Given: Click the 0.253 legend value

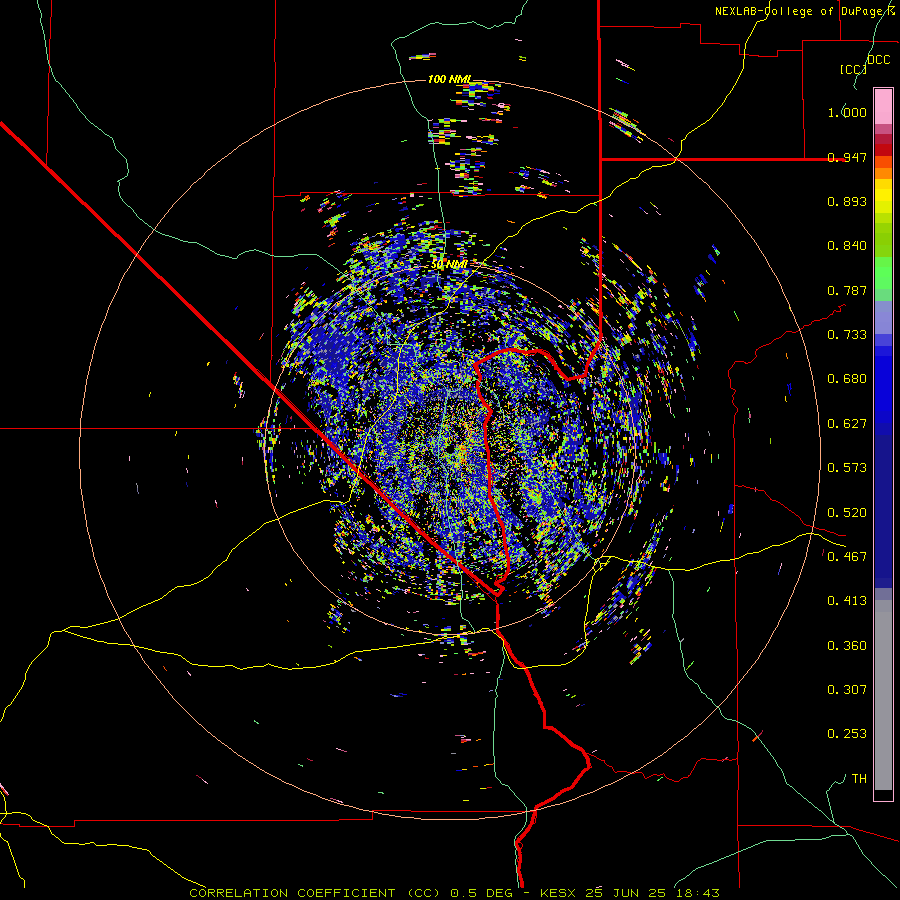Looking at the screenshot, I should [847, 734].
